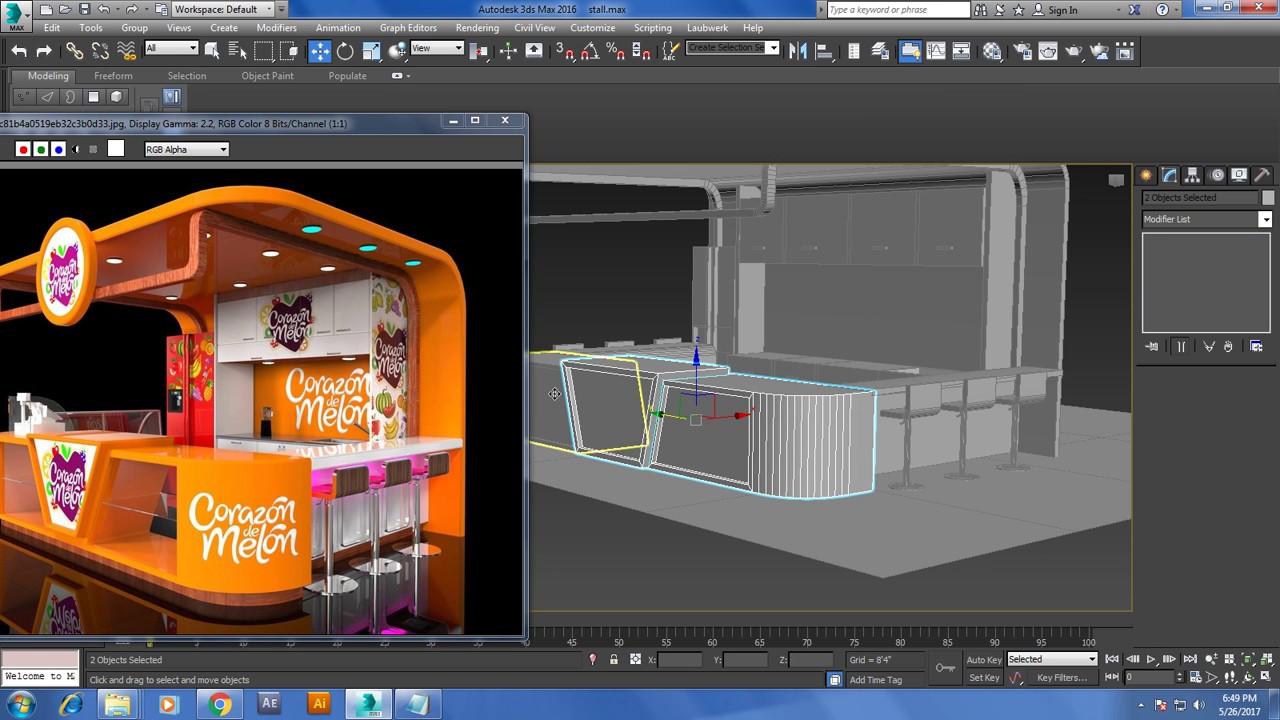Open the Modifiers menu
Image resolution: width=1280 pixels, height=720 pixels.
point(276,28)
